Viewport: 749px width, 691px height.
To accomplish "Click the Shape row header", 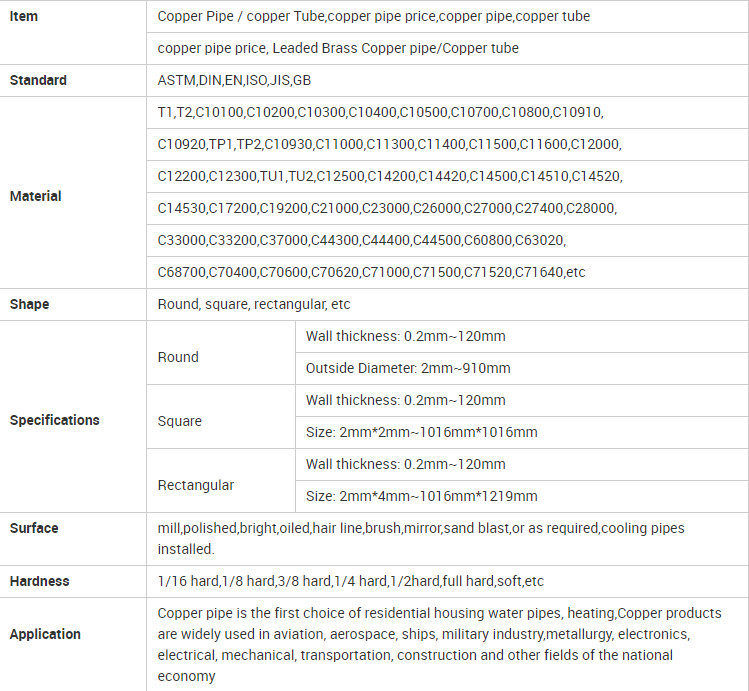I will tap(73, 304).
